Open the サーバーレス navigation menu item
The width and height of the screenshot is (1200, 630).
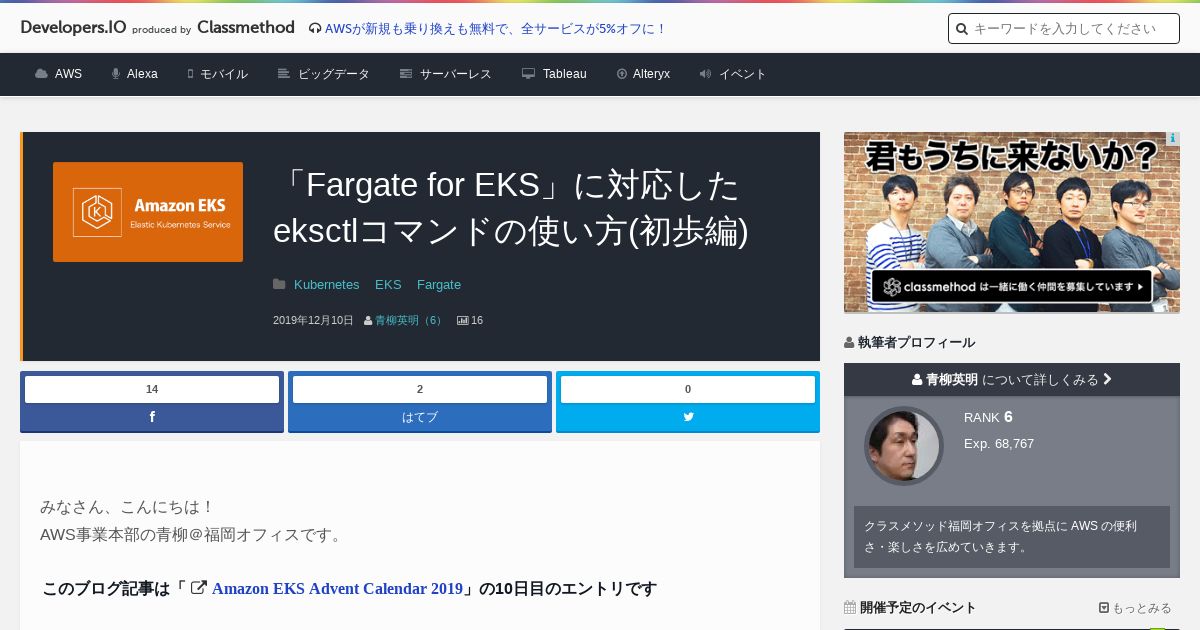[456, 74]
